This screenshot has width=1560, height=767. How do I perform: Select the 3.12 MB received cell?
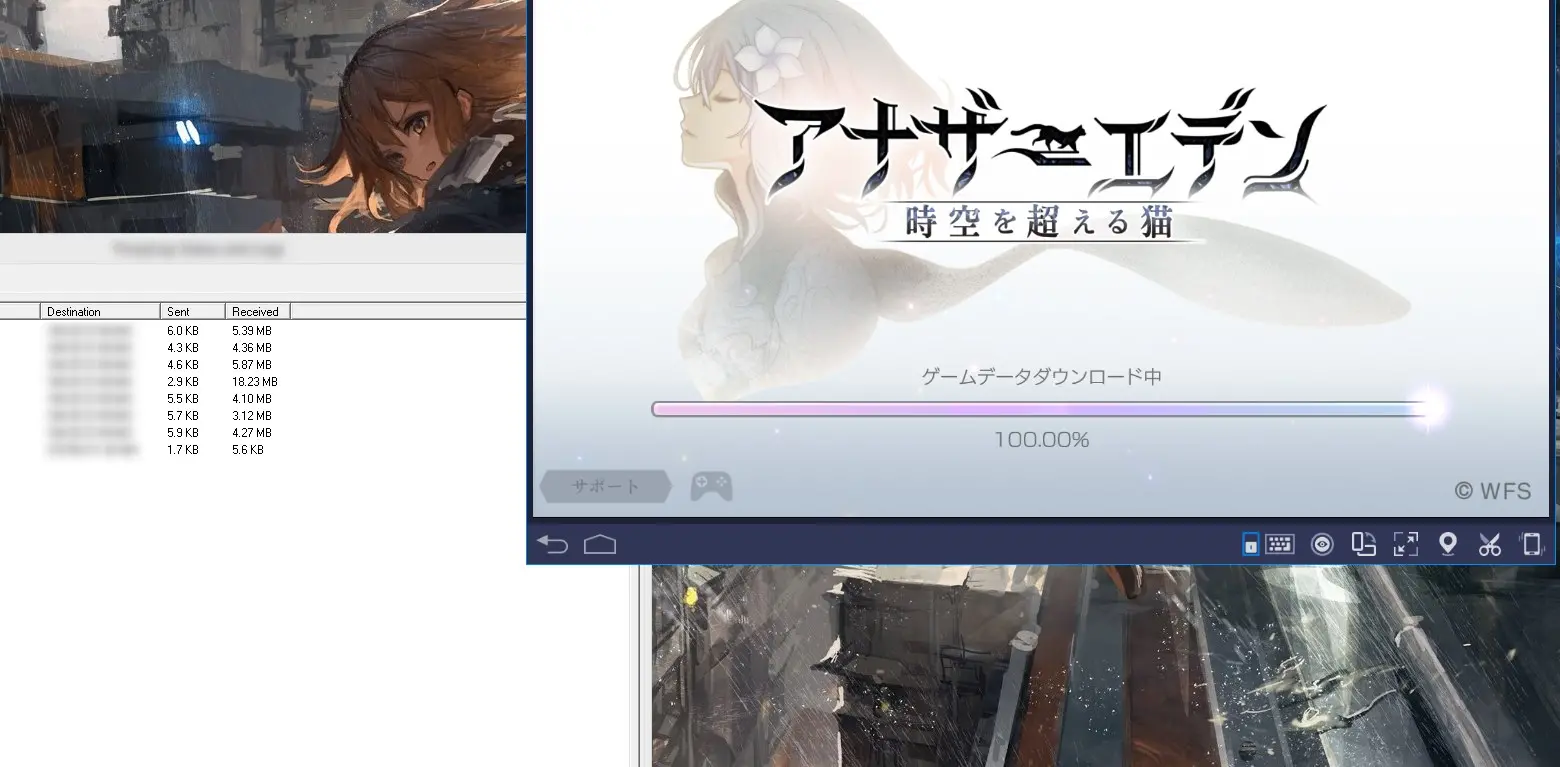coord(252,416)
